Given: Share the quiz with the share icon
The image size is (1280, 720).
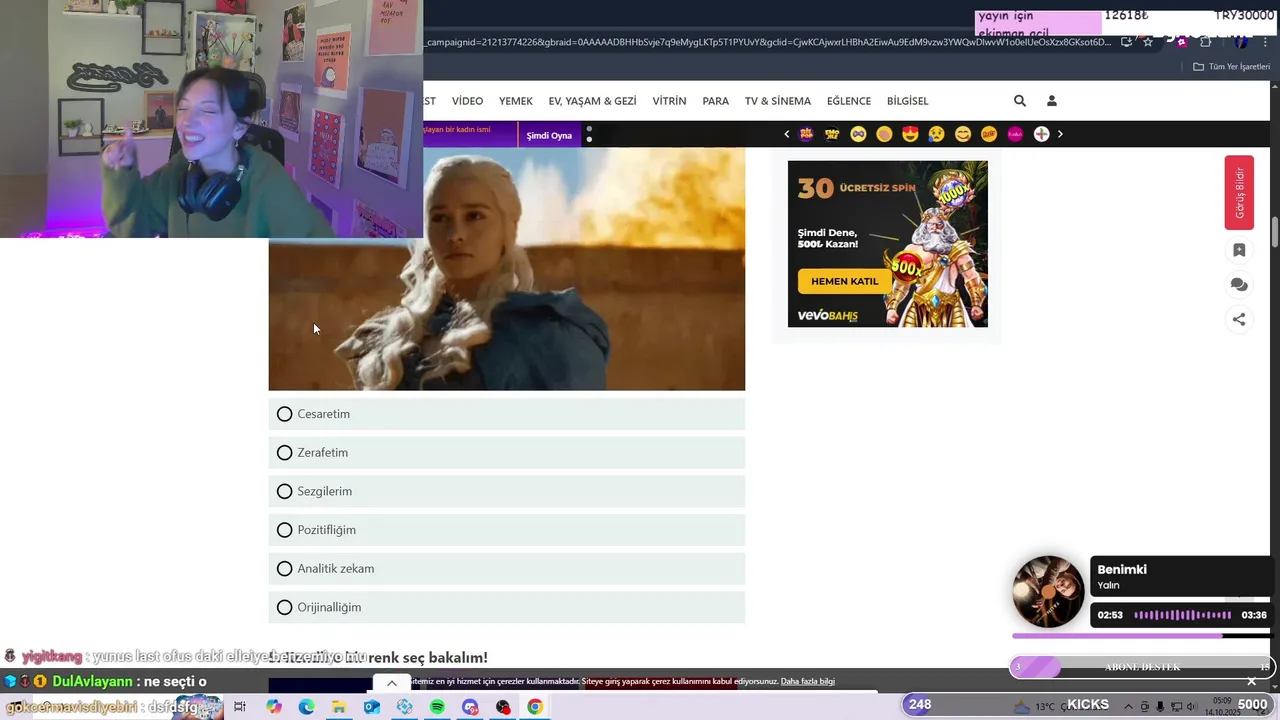Looking at the screenshot, I should click(x=1239, y=319).
